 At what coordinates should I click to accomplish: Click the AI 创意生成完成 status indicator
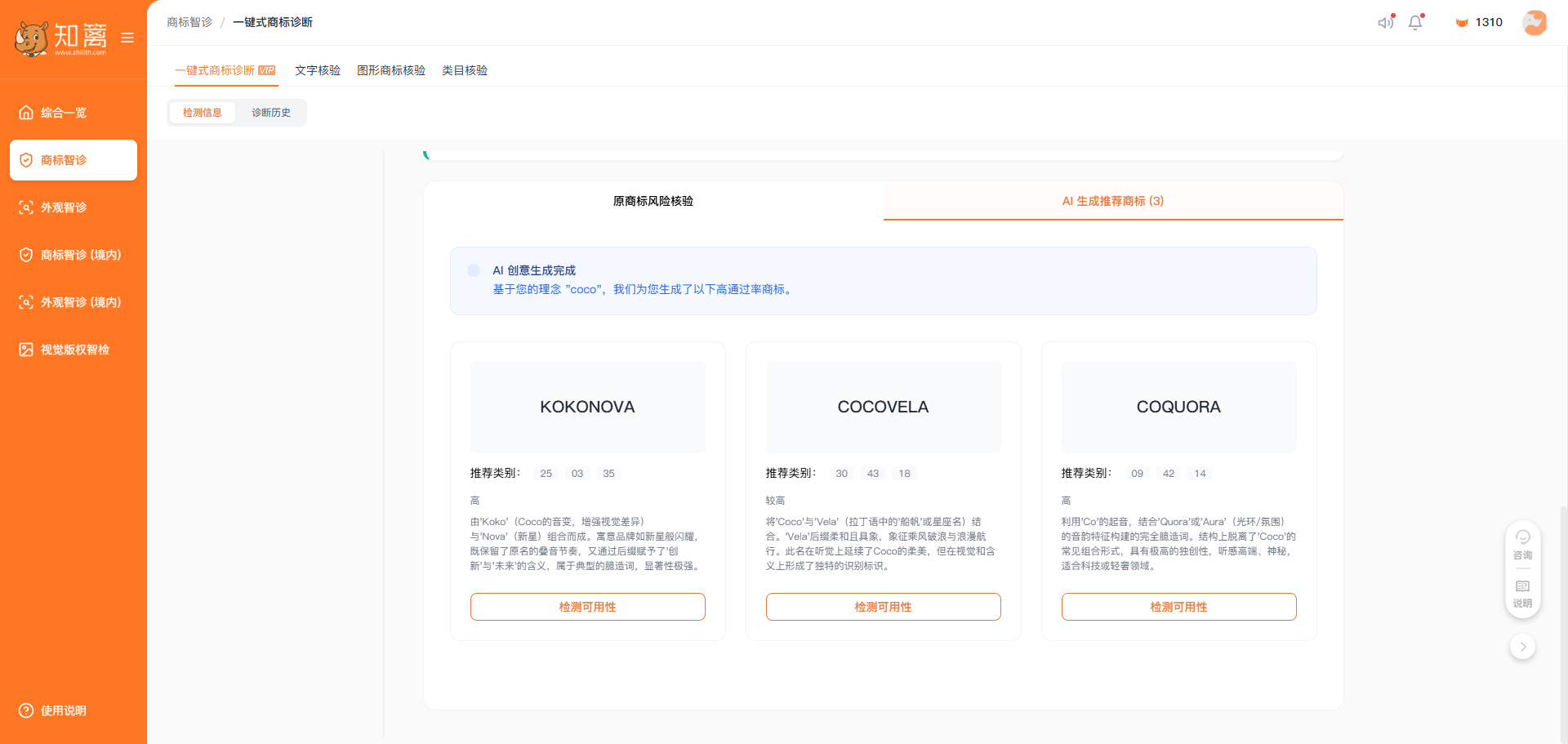[474, 270]
